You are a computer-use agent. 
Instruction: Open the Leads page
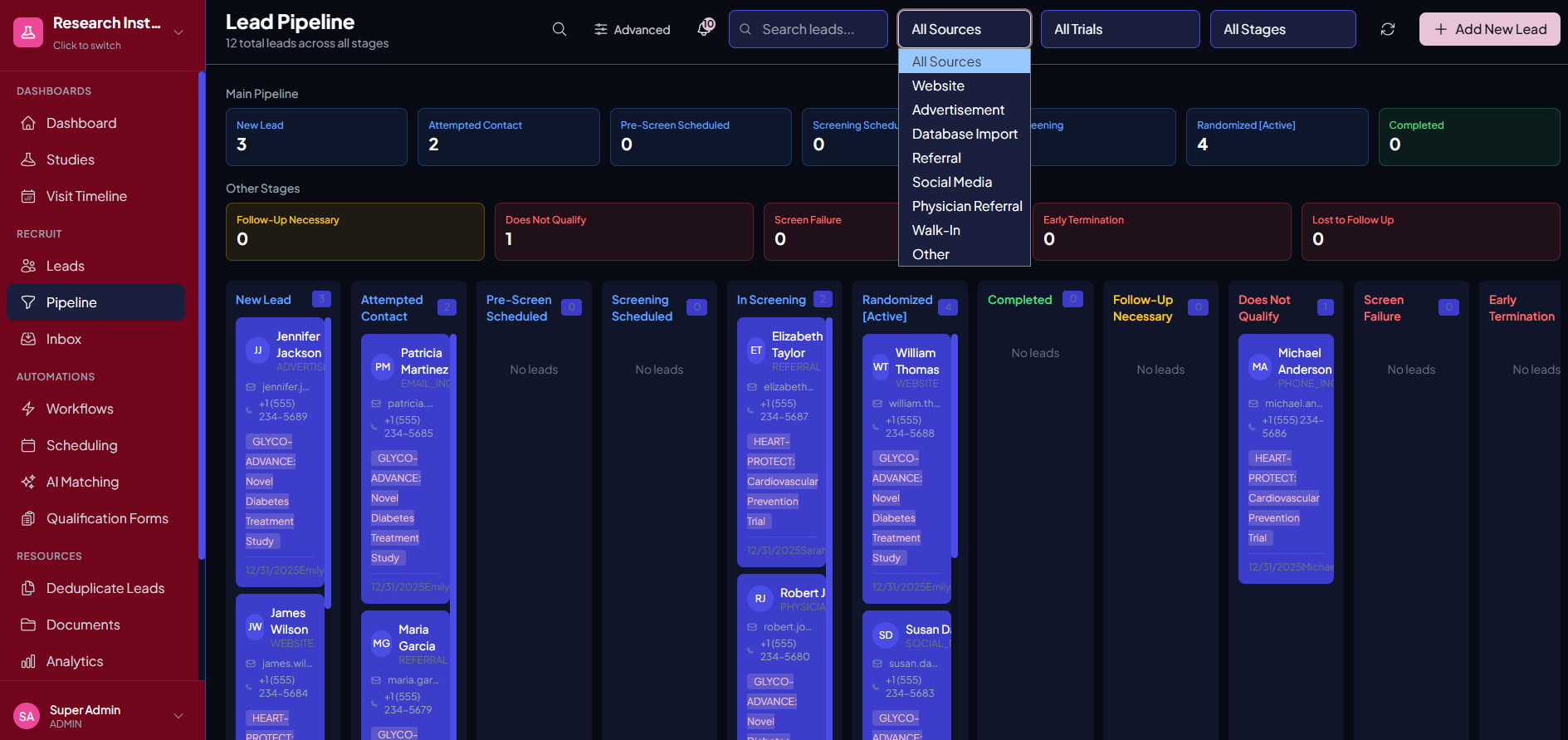(95, 266)
